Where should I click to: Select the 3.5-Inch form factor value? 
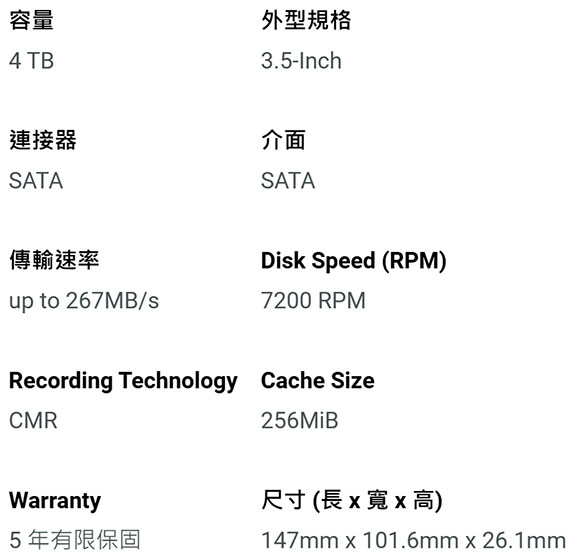pos(301,61)
